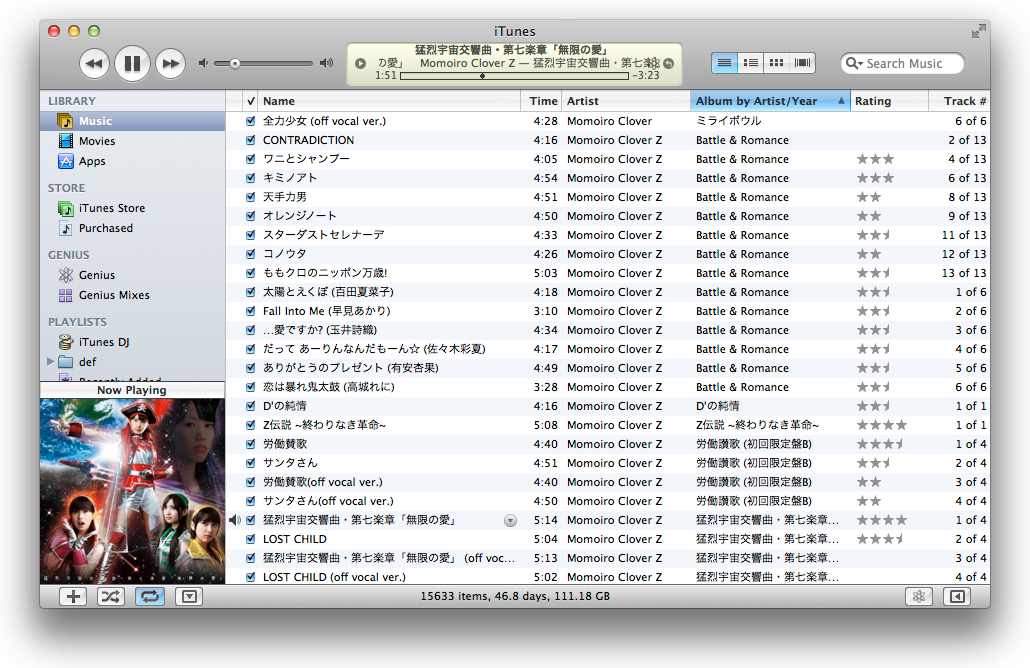
Task: Hide the Now Playing artwork panel
Action: 189,597
